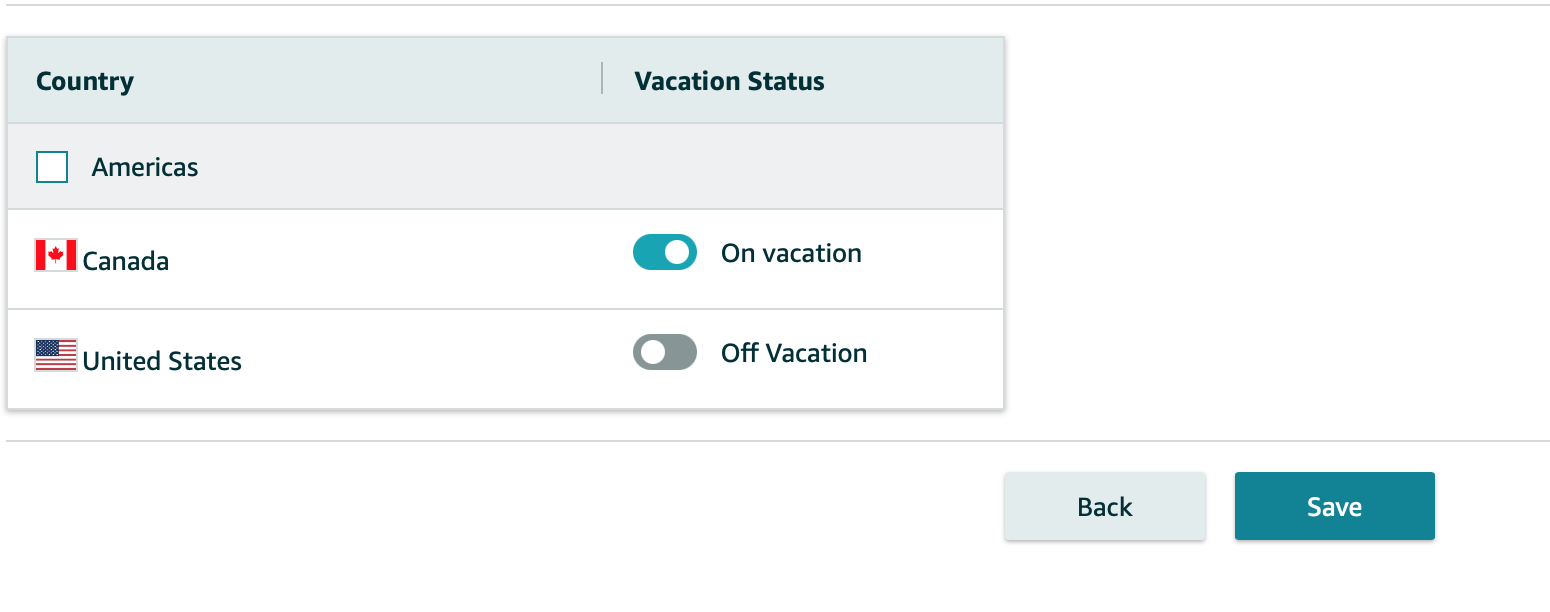Tick the Americas checkbox
This screenshot has width=1550, height=612.
[x=52, y=167]
